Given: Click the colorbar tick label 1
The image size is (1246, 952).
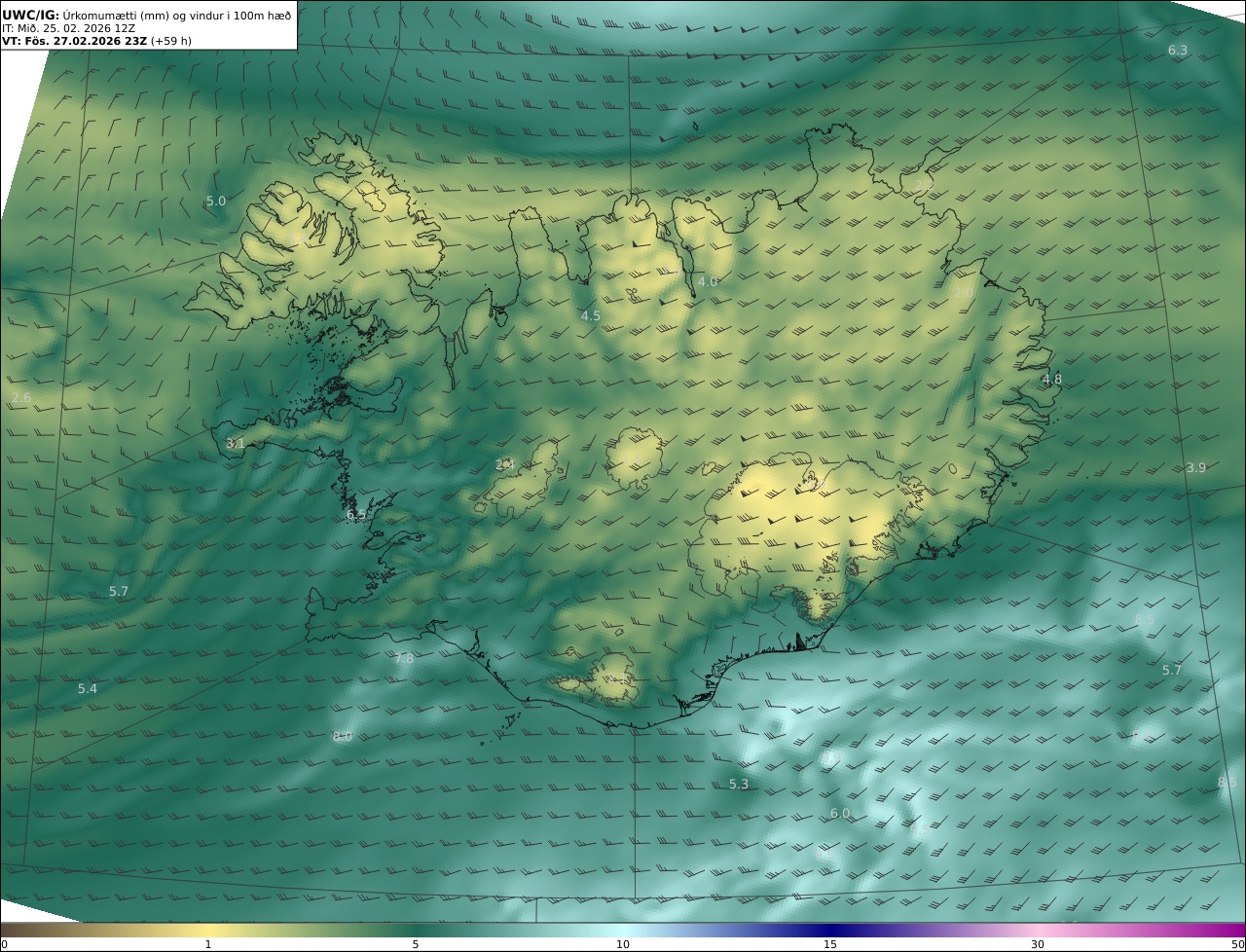Looking at the screenshot, I should (x=207, y=944).
